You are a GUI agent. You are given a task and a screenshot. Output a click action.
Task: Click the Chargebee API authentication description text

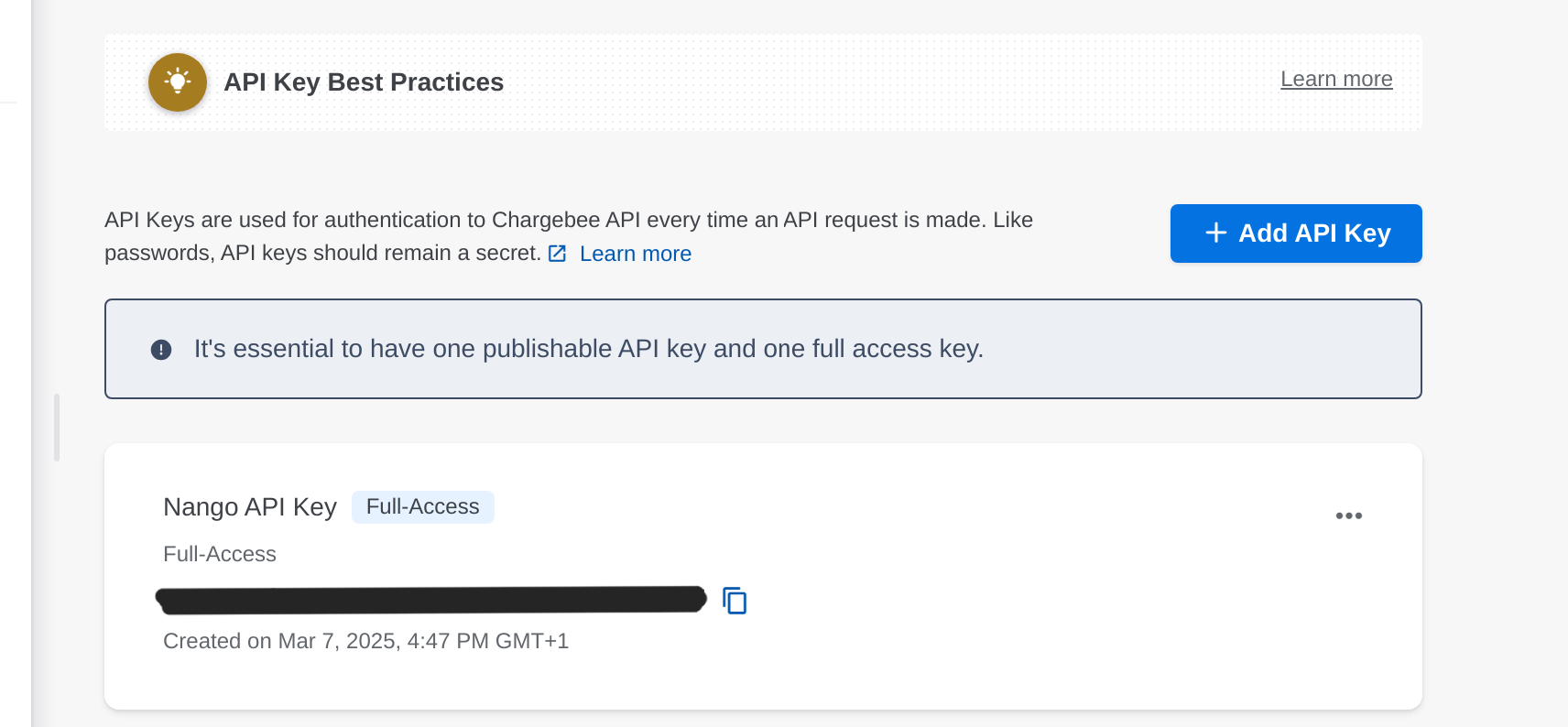[x=569, y=236]
